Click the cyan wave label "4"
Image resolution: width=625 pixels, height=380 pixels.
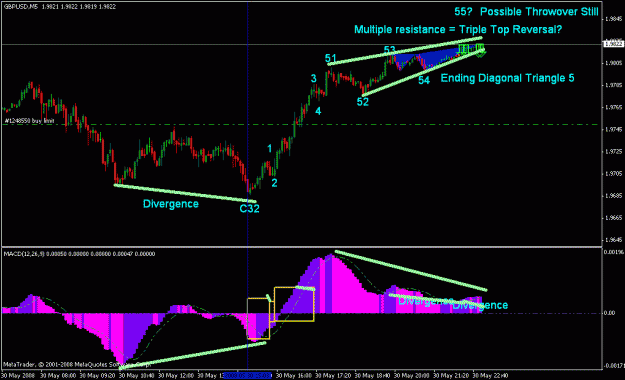click(x=318, y=111)
